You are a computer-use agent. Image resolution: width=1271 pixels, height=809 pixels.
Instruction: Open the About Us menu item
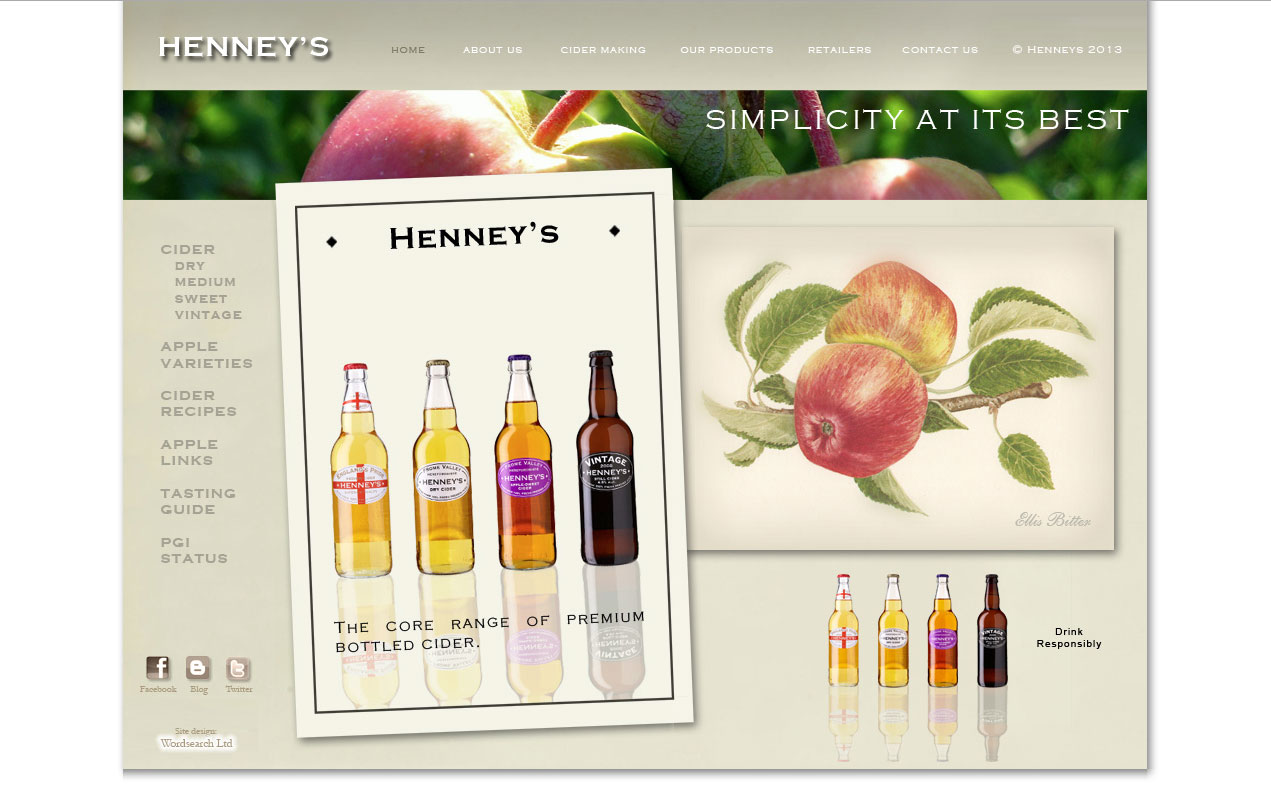click(x=492, y=50)
